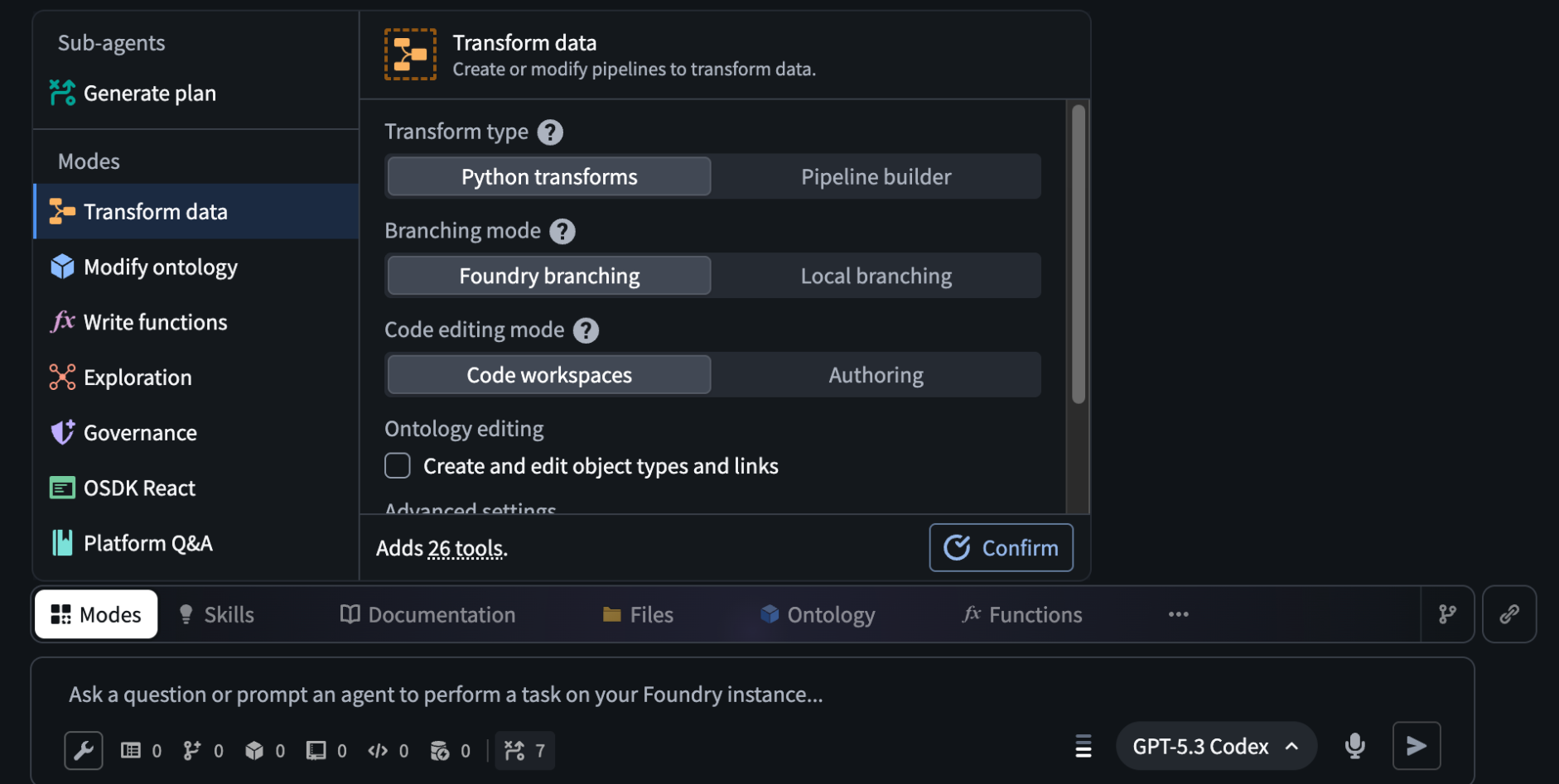This screenshot has width=1559, height=784.
Task: Click the branch icon beside Functions tab
Action: point(1447,614)
